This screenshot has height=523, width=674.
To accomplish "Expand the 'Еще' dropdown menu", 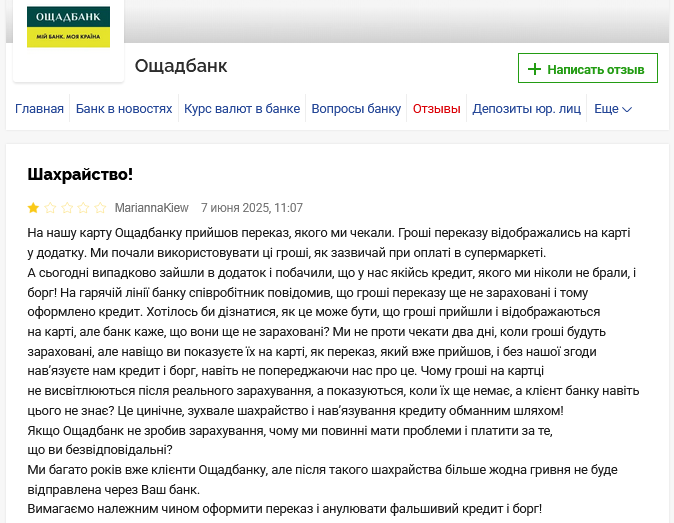I will [613, 109].
